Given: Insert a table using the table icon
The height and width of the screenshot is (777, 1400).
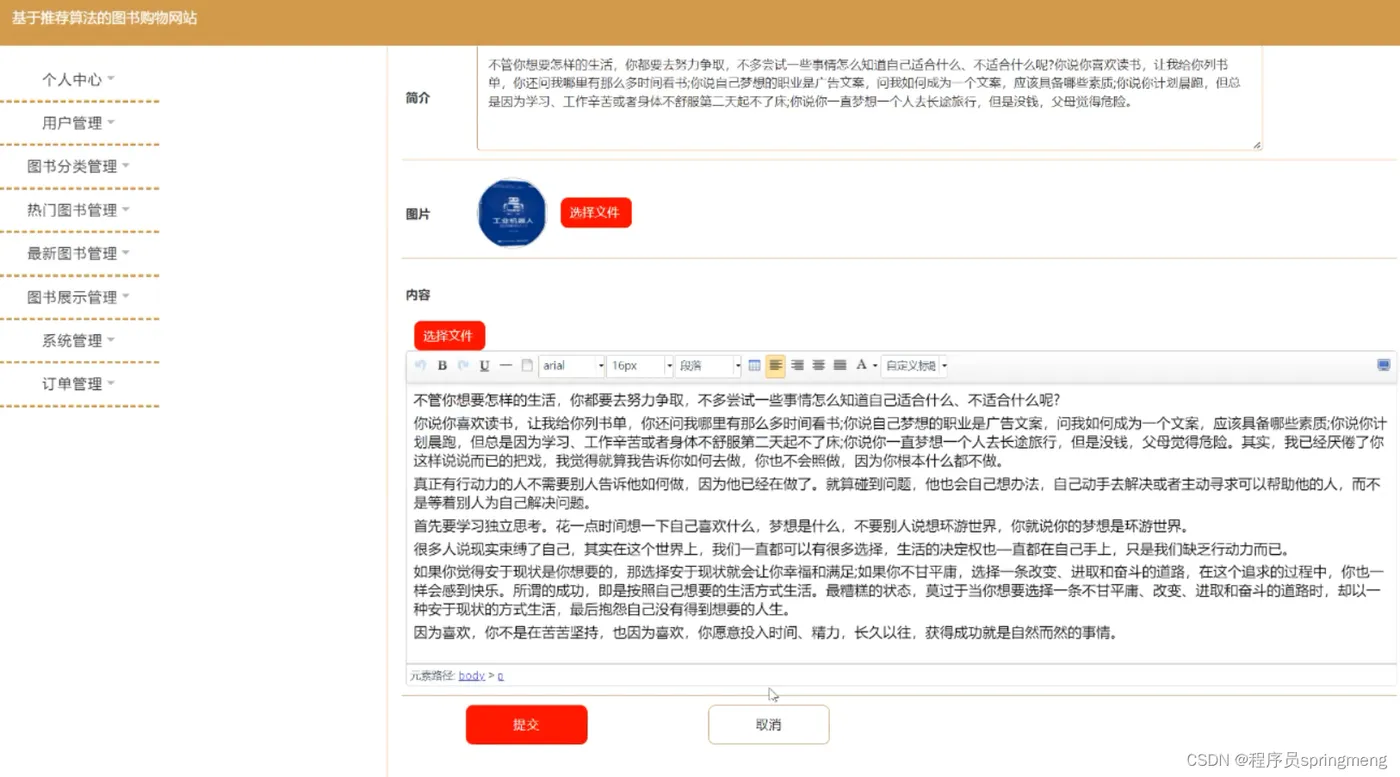Looking at the screenshot, I should click(x=756, y=365).
